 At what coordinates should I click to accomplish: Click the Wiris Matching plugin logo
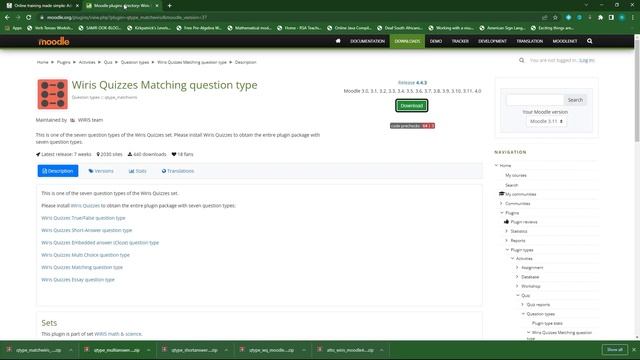(x=53, y=94)
